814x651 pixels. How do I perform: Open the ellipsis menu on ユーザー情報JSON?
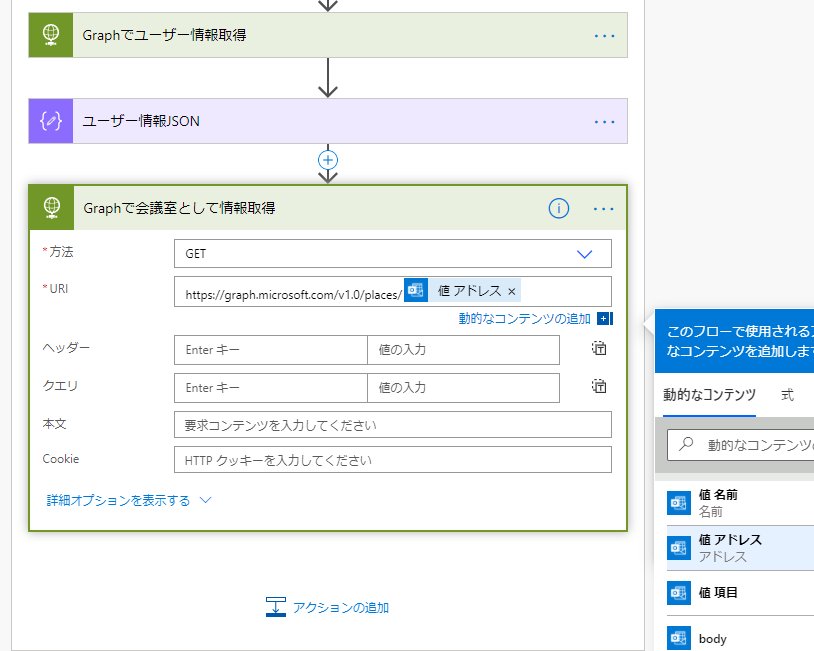604,121
